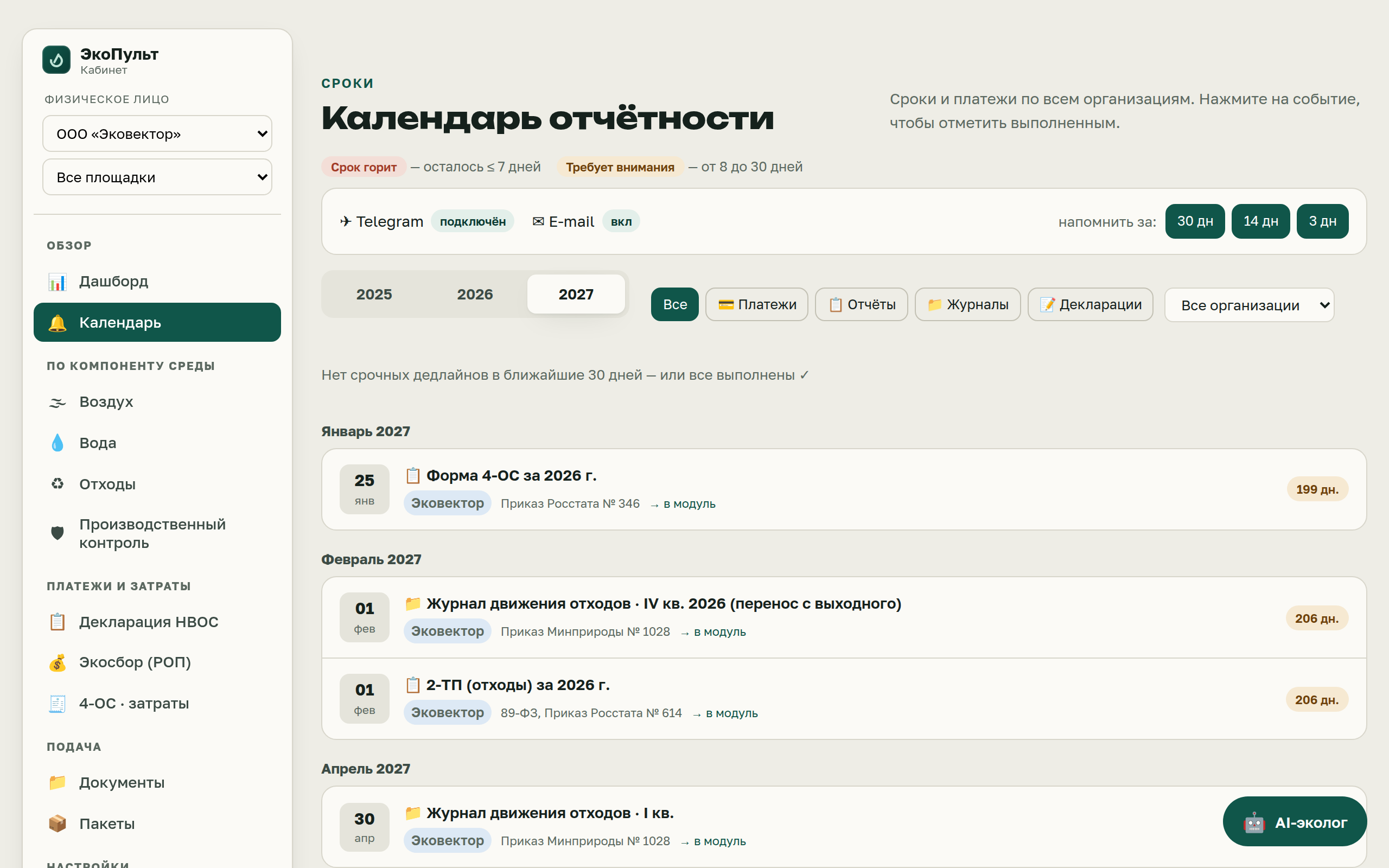Image resolution: width=1389 pixels, height=868 pixels.
Task: Click the 4-ОС receipt icon
Action: (58, 704)
